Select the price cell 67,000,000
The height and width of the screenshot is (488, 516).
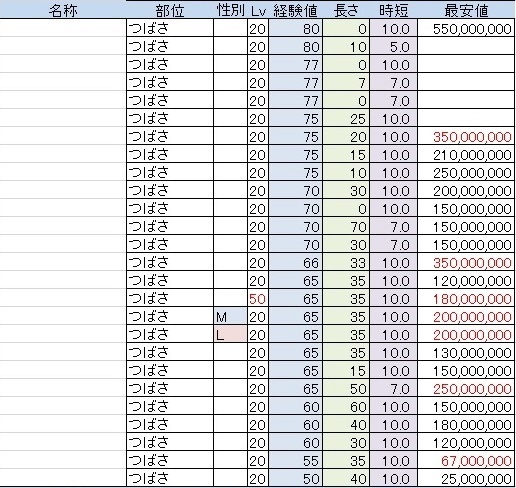(x=466, y=460)
